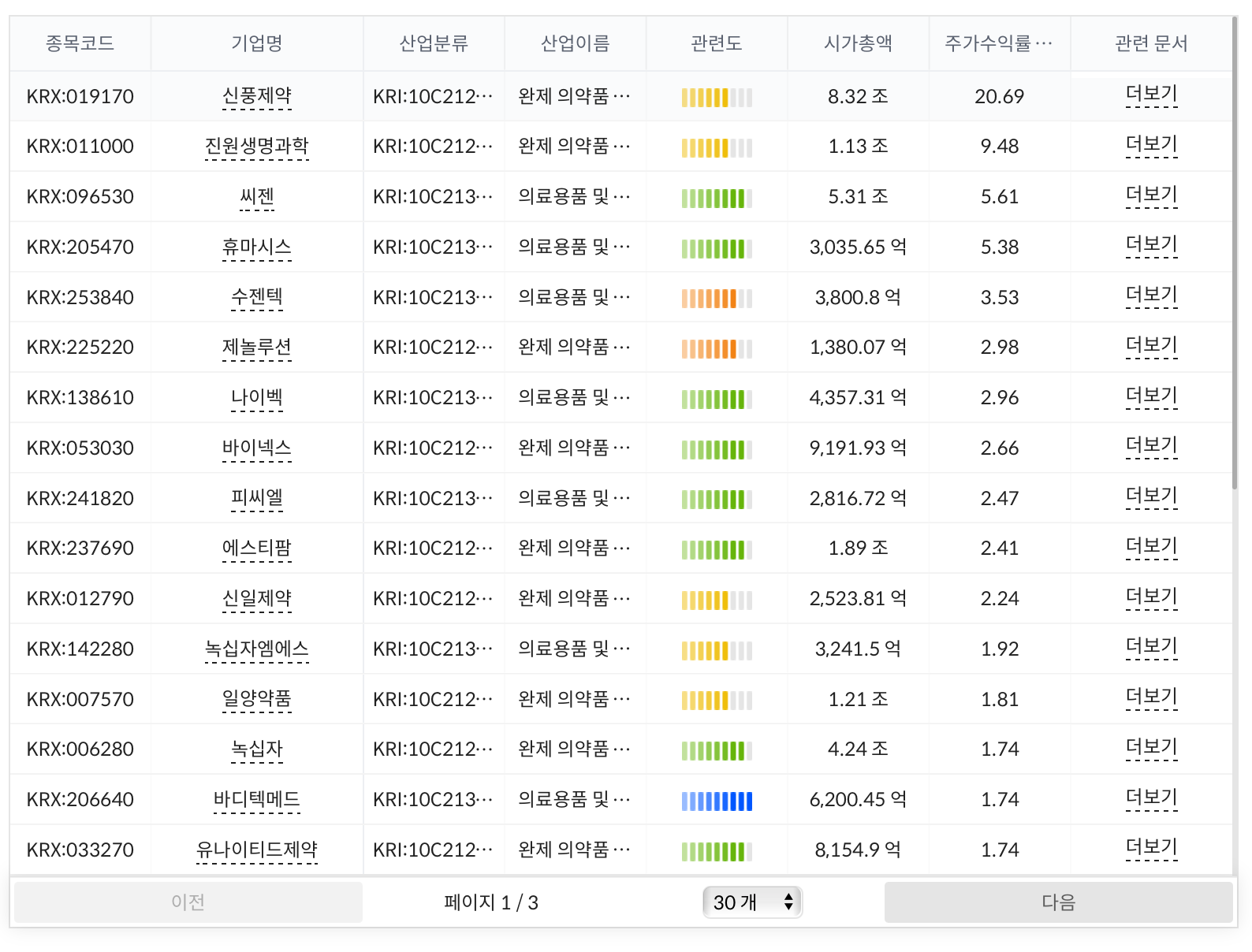This screenshot has width=1252, height=952.
Task: Click 더보기 in the 제놀루션 row
Action: [x=1151, y=346]
